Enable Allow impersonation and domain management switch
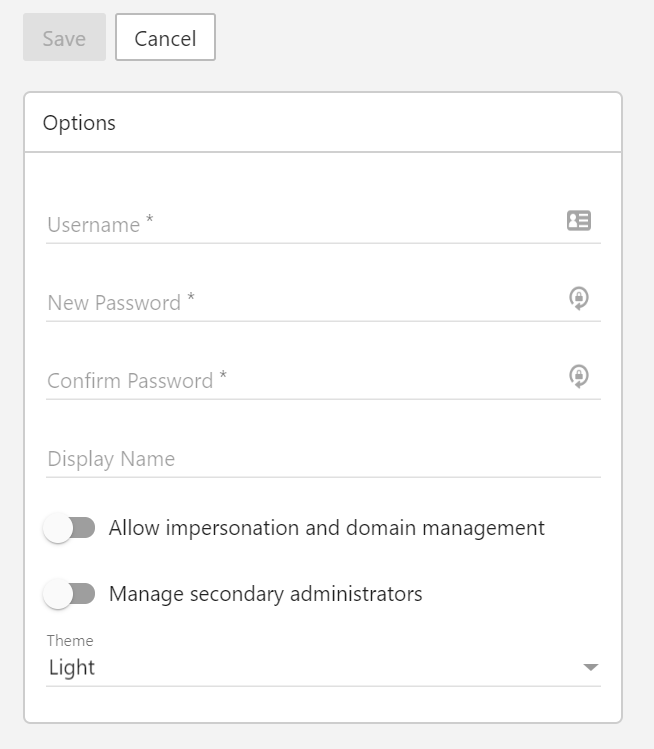Screen dimensions: 654x749 [x=69, y=528]
